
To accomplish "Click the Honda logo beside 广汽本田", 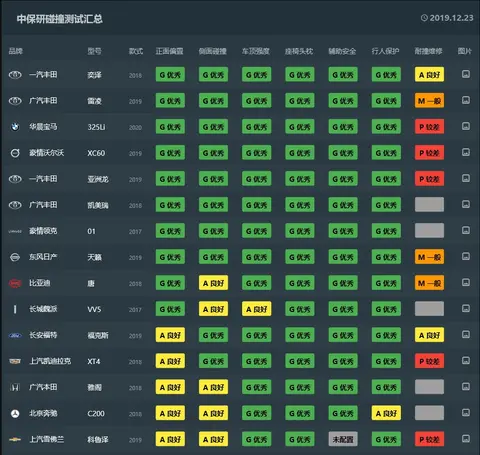I will point(15,387).
